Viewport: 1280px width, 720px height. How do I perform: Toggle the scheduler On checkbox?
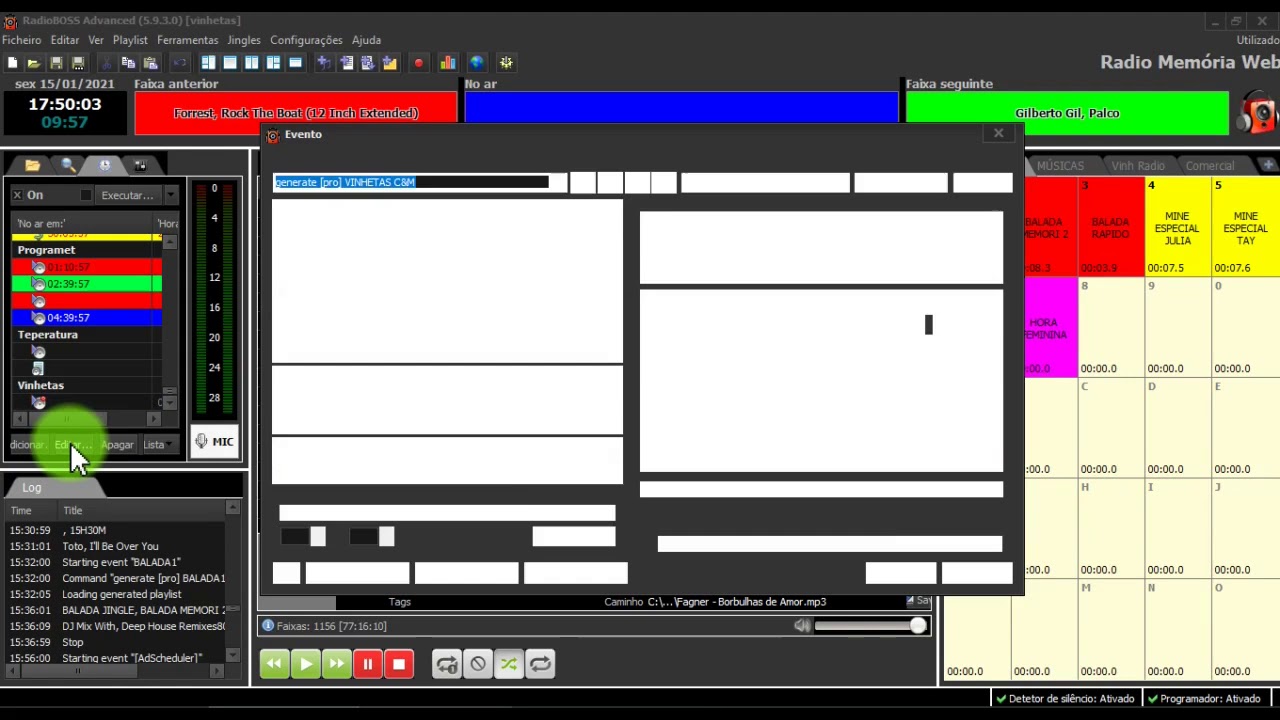[x=17, y=195]
